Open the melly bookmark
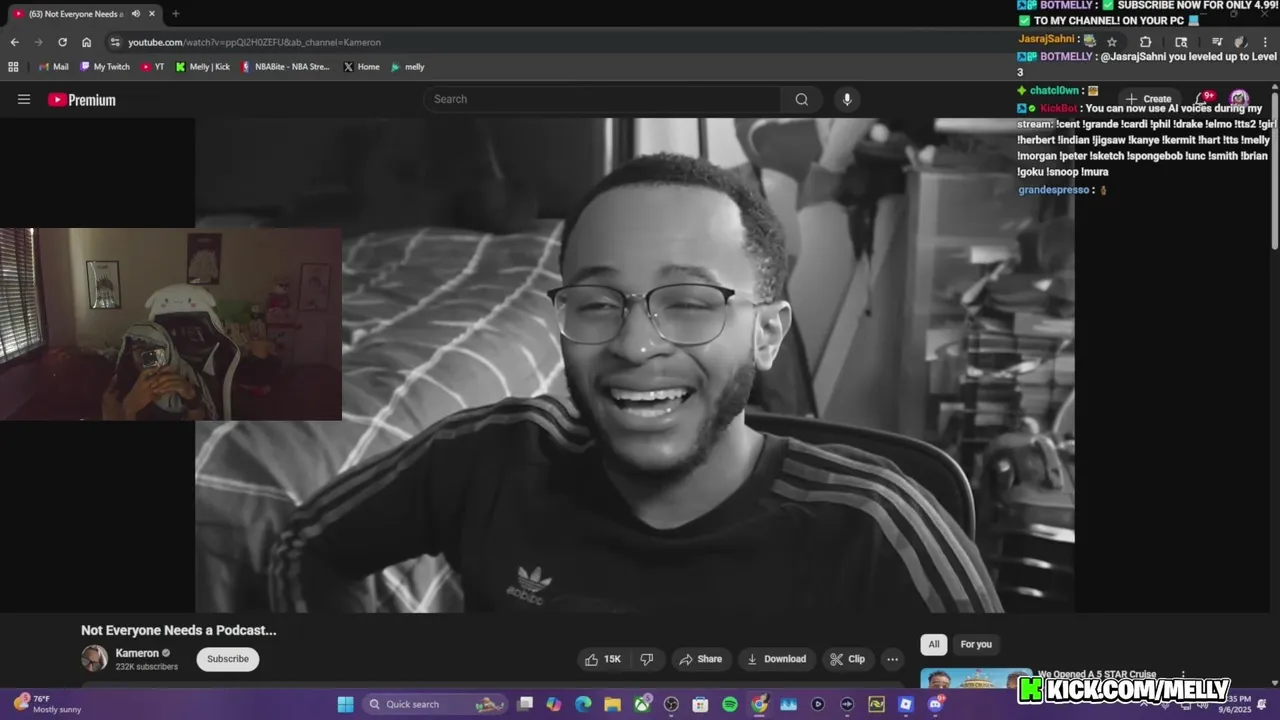1280x720 pixels. click(408, 67)
